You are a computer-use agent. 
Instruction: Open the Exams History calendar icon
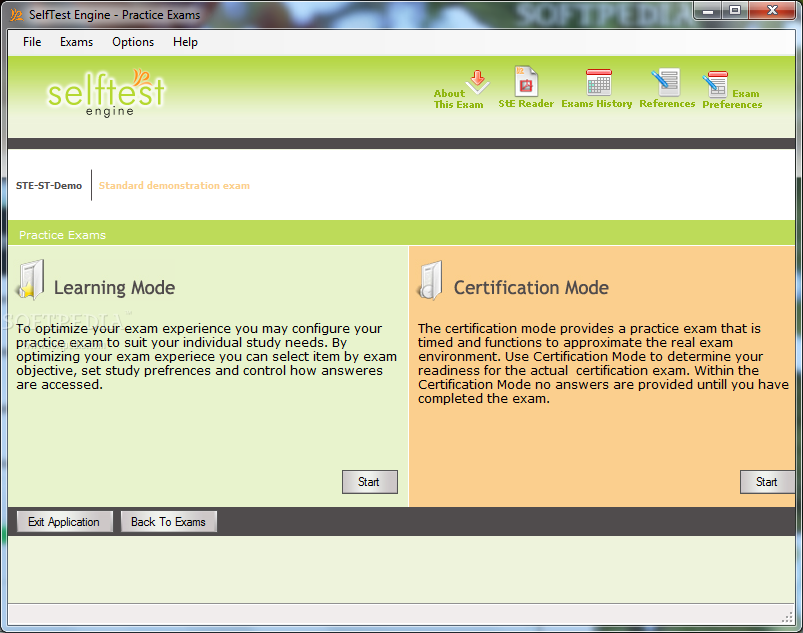coord(598,82)
